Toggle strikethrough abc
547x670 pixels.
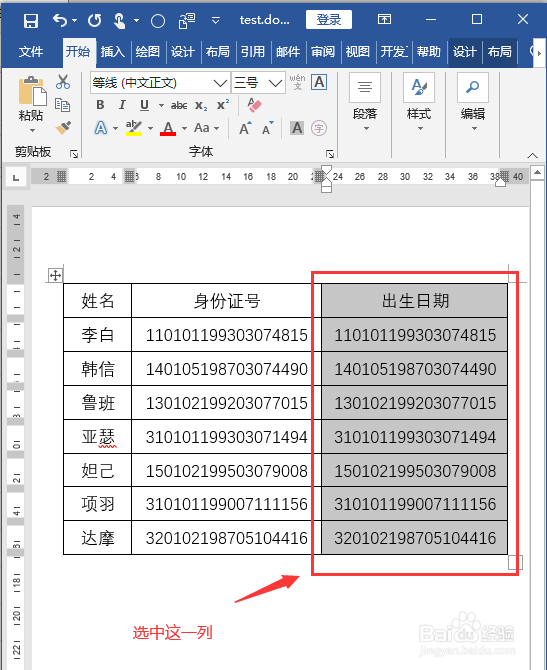tap(179, 105)
